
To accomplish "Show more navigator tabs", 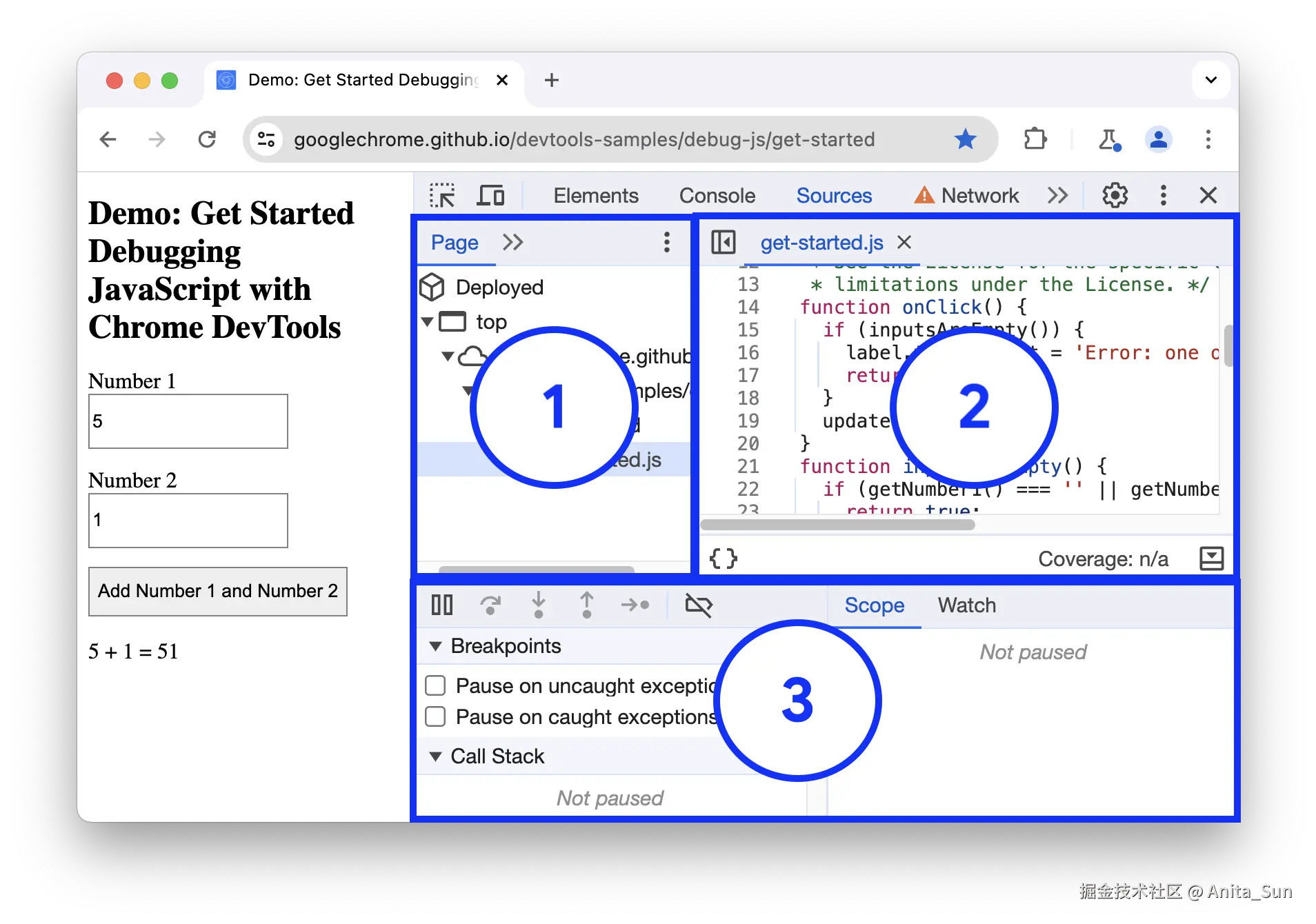I will (512, 243).
